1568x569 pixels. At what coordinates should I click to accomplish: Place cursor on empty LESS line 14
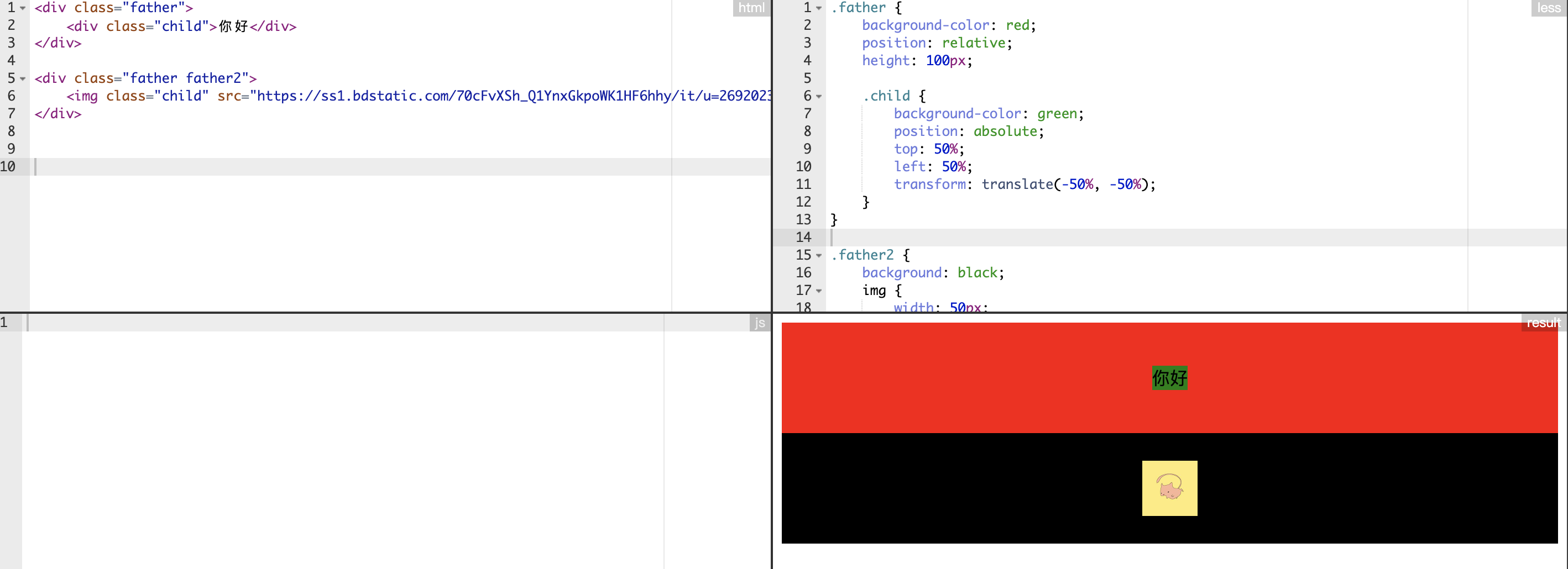[x=1096, y=238]
